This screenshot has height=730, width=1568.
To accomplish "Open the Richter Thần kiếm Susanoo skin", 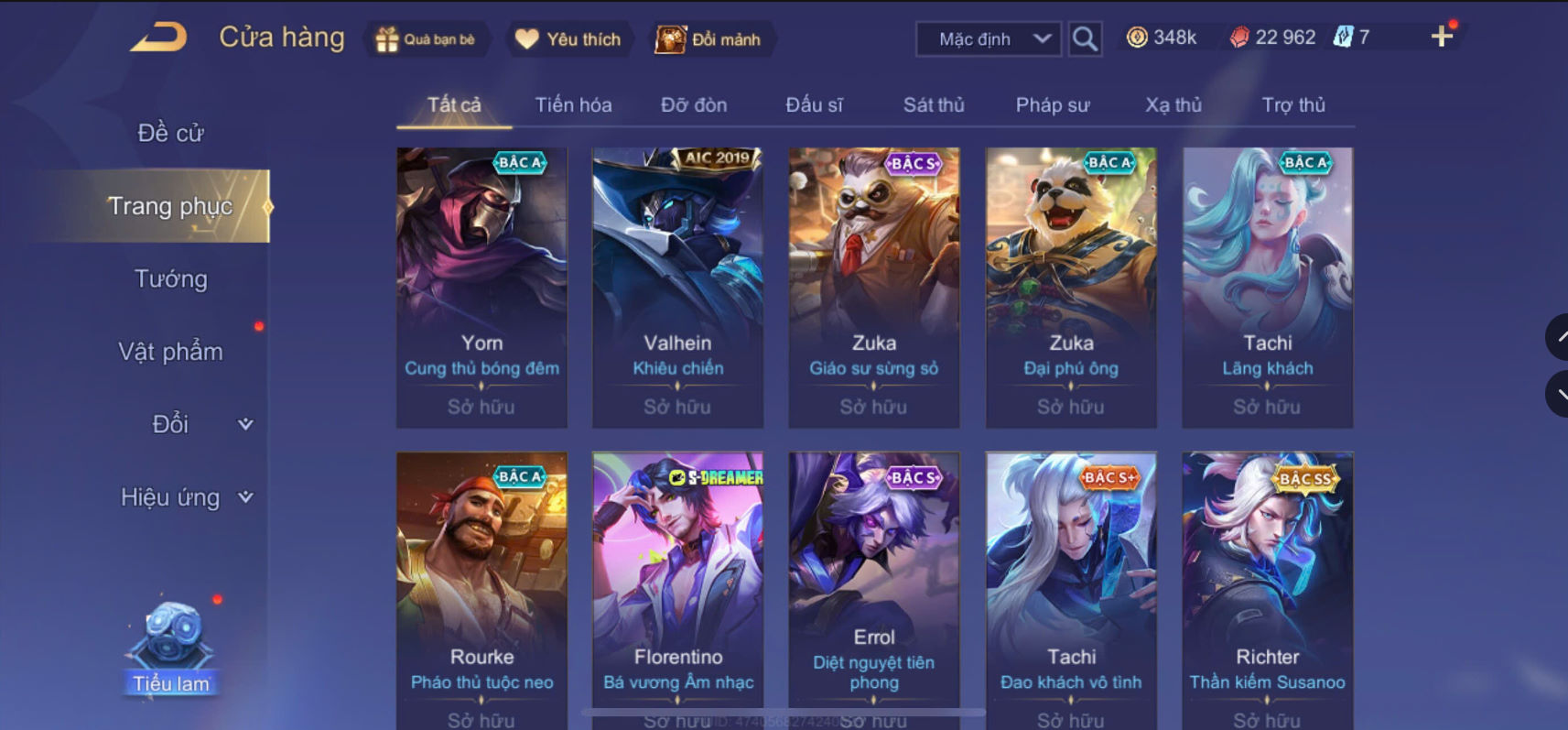I will (x=1267, y=591).
